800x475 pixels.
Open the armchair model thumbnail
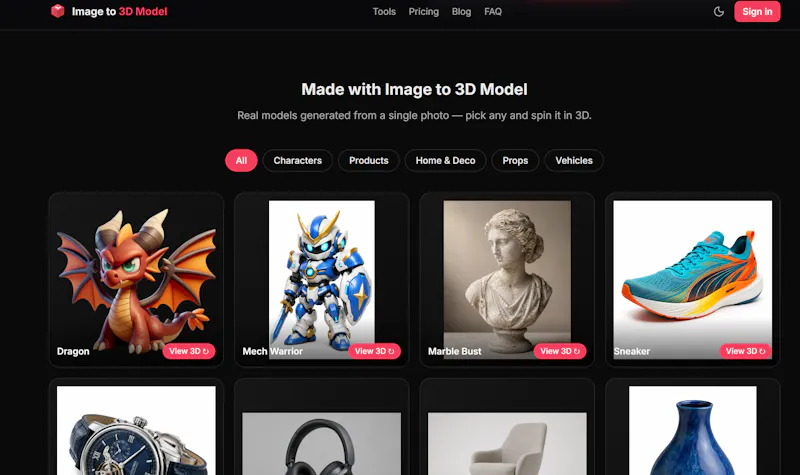(507, 444)
